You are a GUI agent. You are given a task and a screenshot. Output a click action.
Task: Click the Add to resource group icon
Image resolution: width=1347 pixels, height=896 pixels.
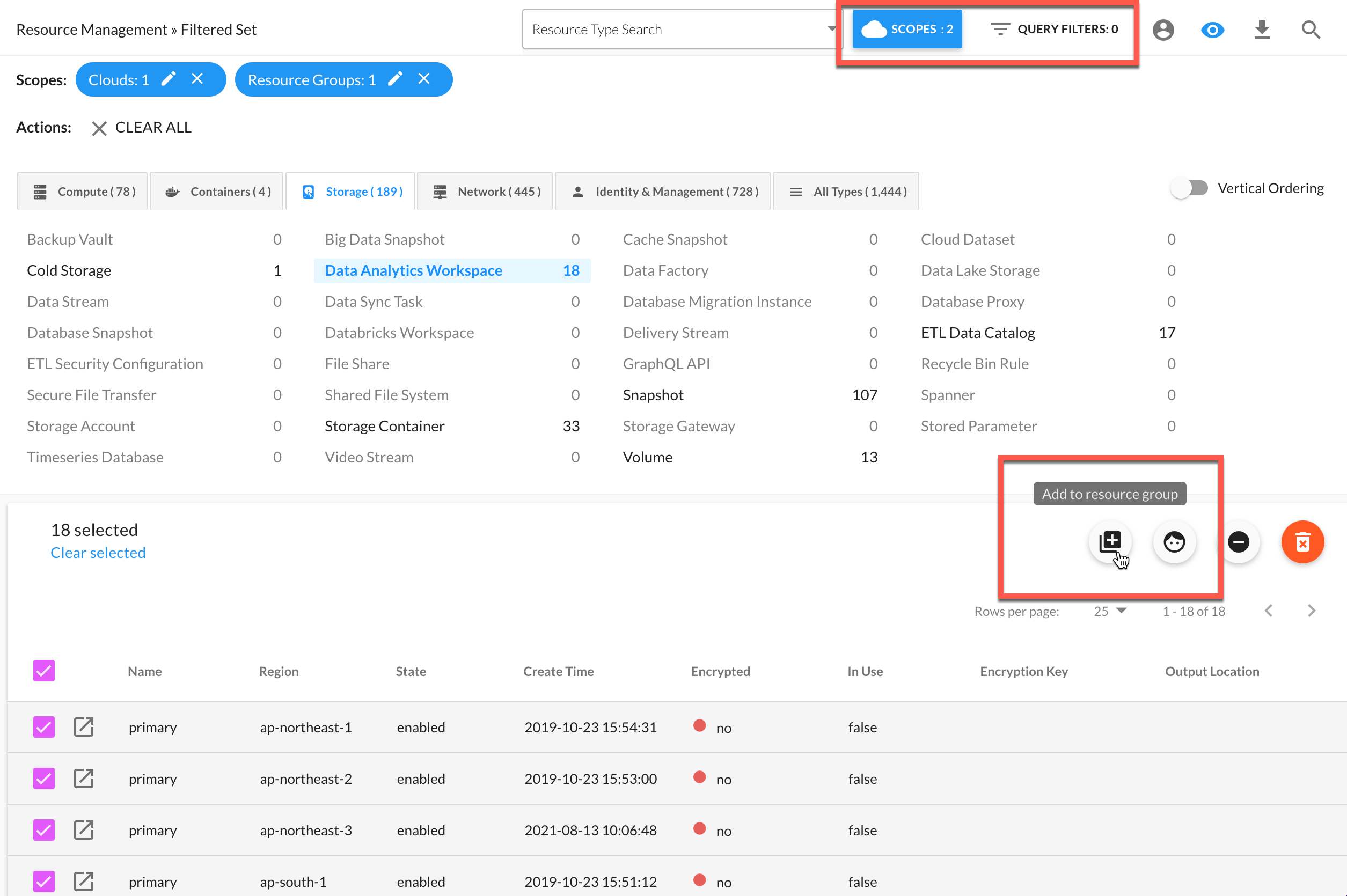[x=1110, y=541]
